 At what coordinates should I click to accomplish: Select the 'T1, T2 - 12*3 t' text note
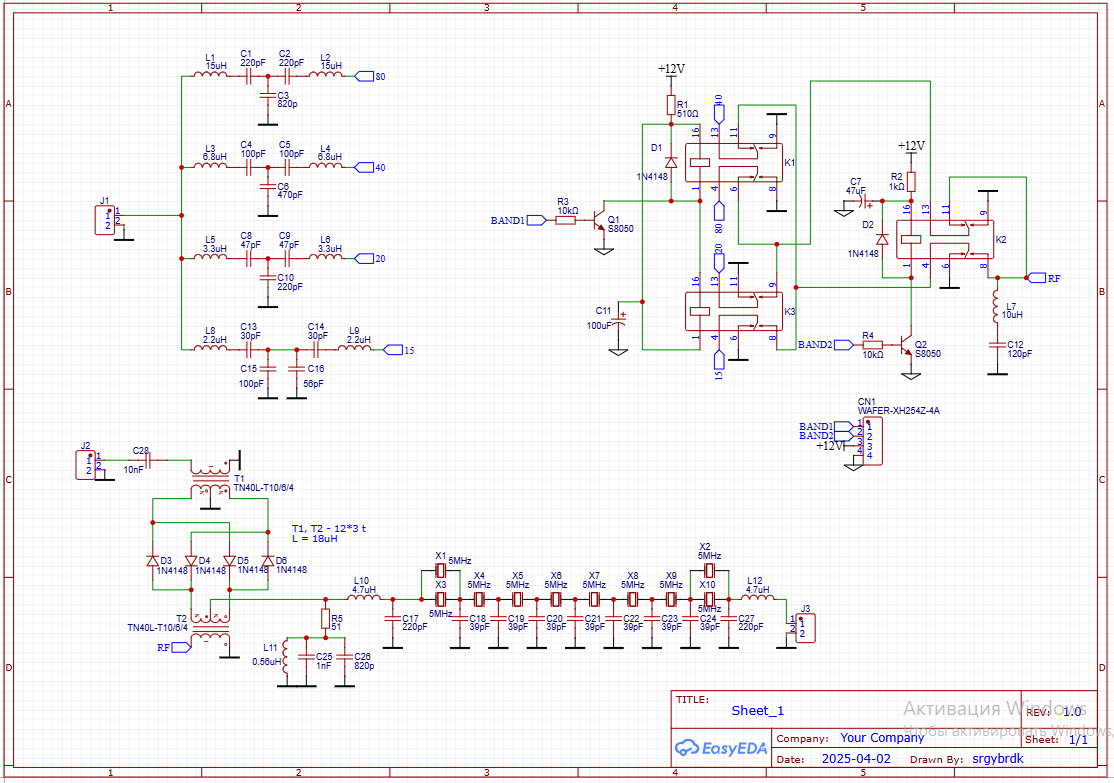tap(329, 528)
